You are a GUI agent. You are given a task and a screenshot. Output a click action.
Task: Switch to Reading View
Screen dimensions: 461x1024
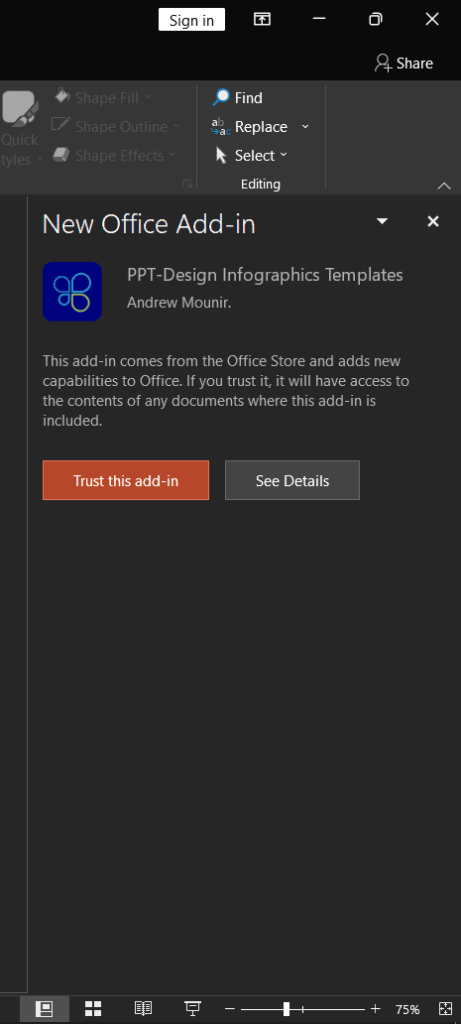point(143,1009)
